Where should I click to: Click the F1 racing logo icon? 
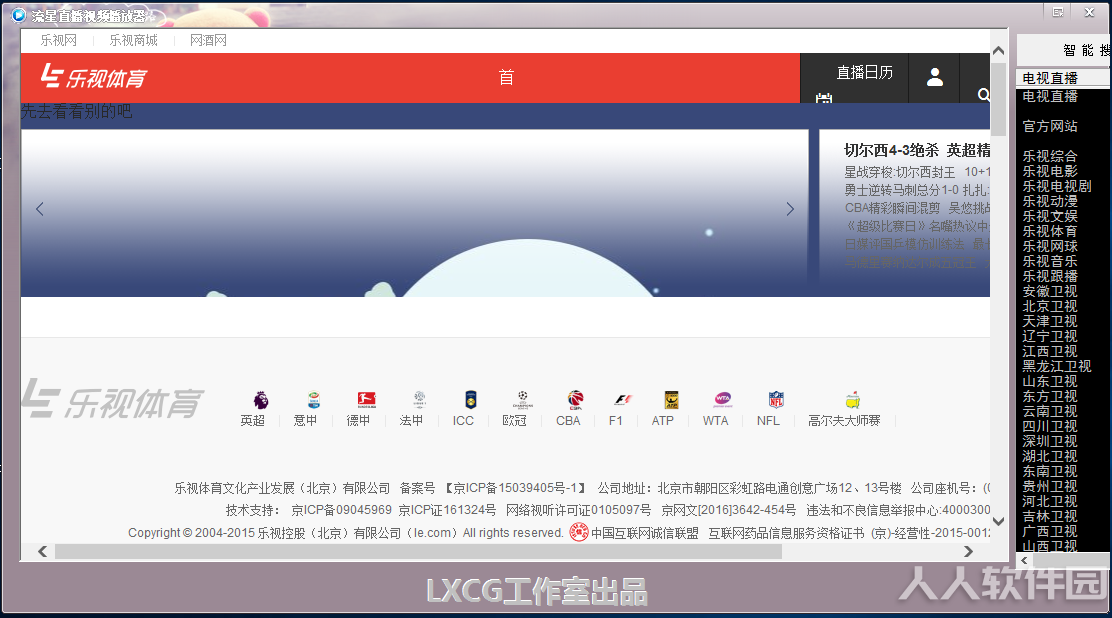click(x=623, y=399)
